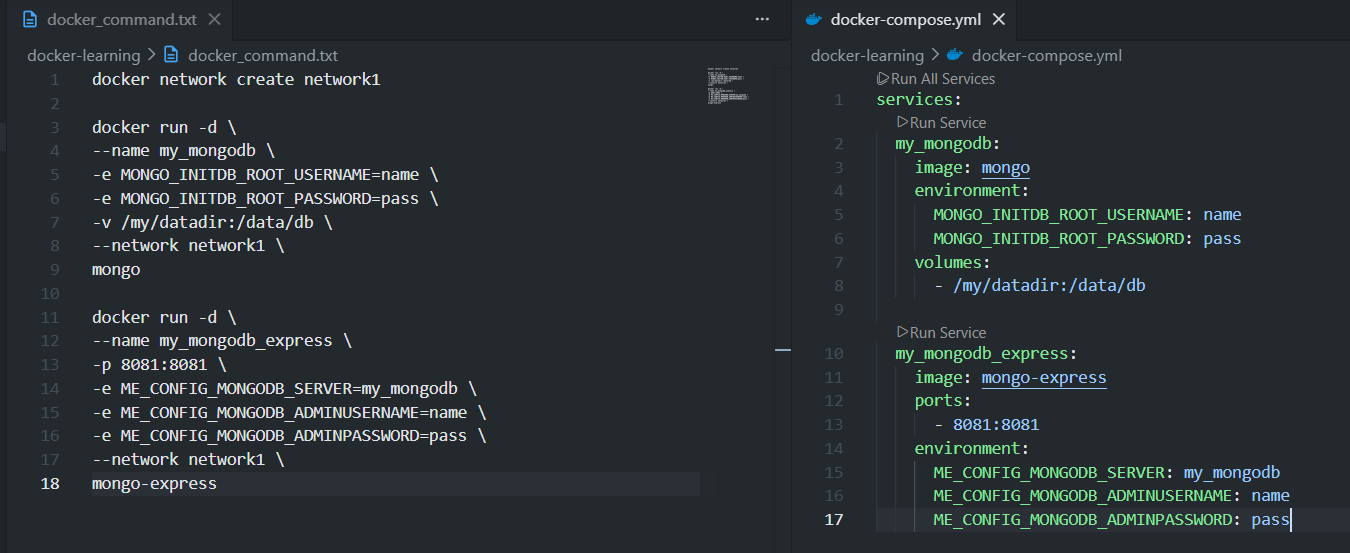Click '--name my_mongodb_express \' line
Viewport: 1350px width, 553px height.
222,341
